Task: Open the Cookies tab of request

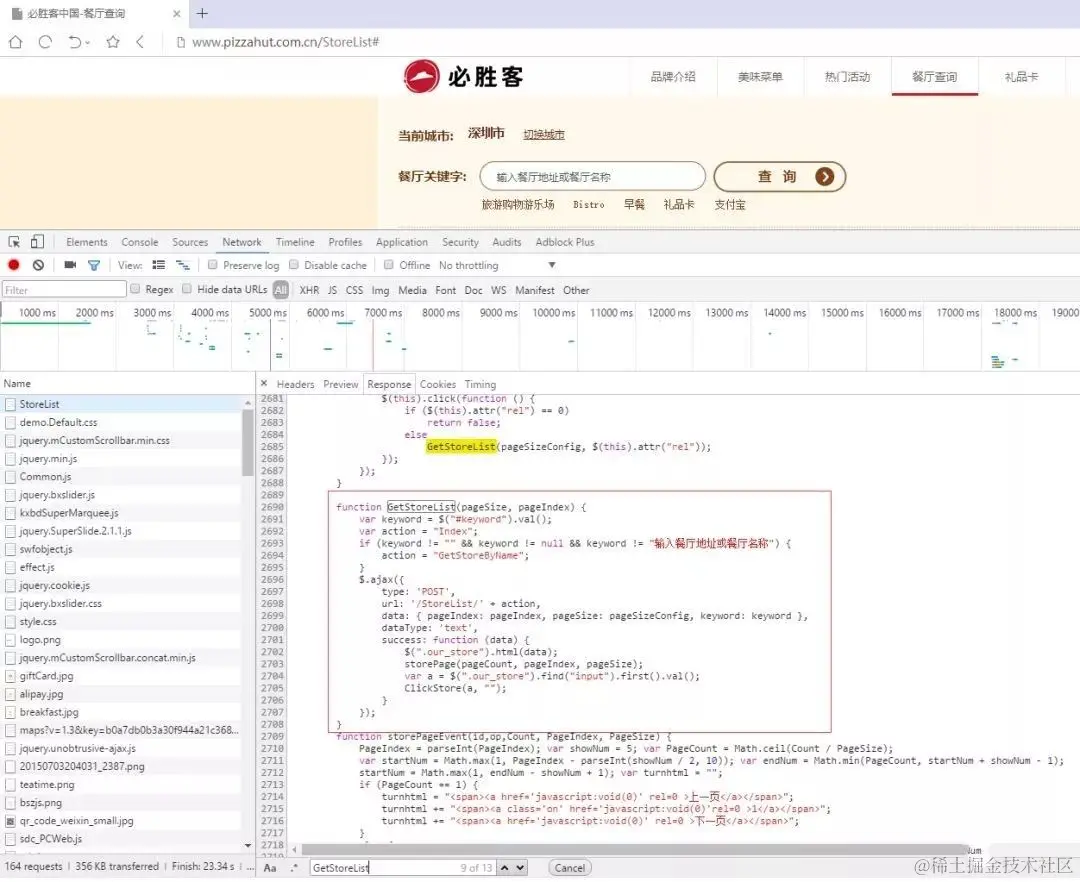Action: (x=438, y=384)
